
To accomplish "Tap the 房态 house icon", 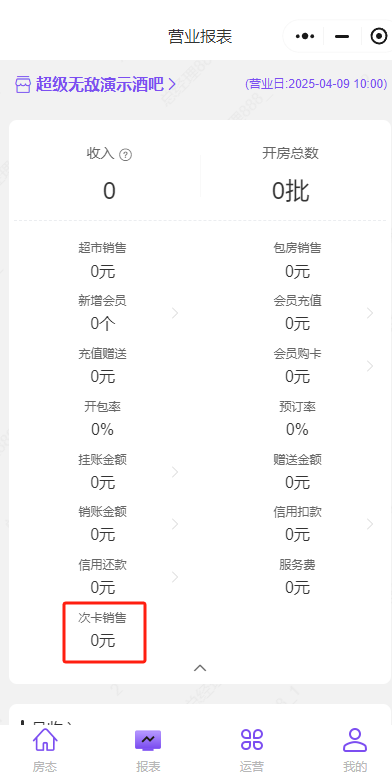I will pyautogui.click(x=45, y=740).
